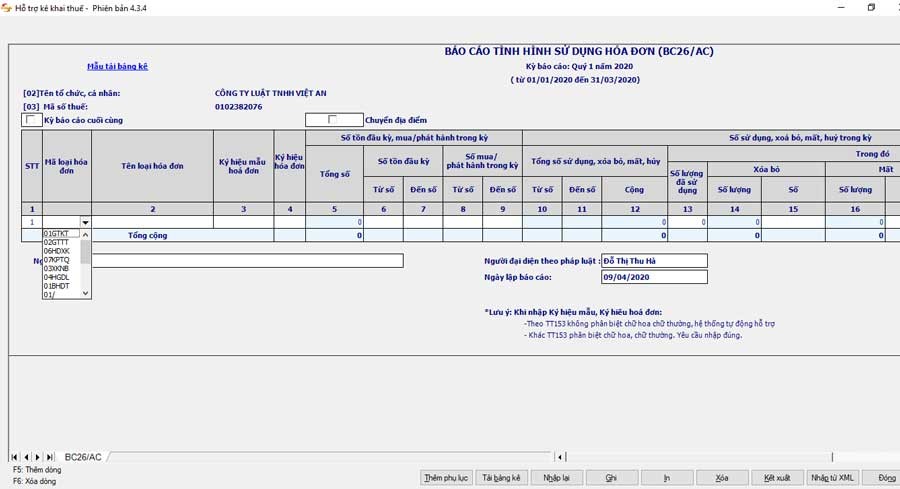This screenshot has width=900, height=489.
Task: Click the 'Kỳ báo cáo: Quý 1 năm 2020' text
Action: [x=579, y=67]
